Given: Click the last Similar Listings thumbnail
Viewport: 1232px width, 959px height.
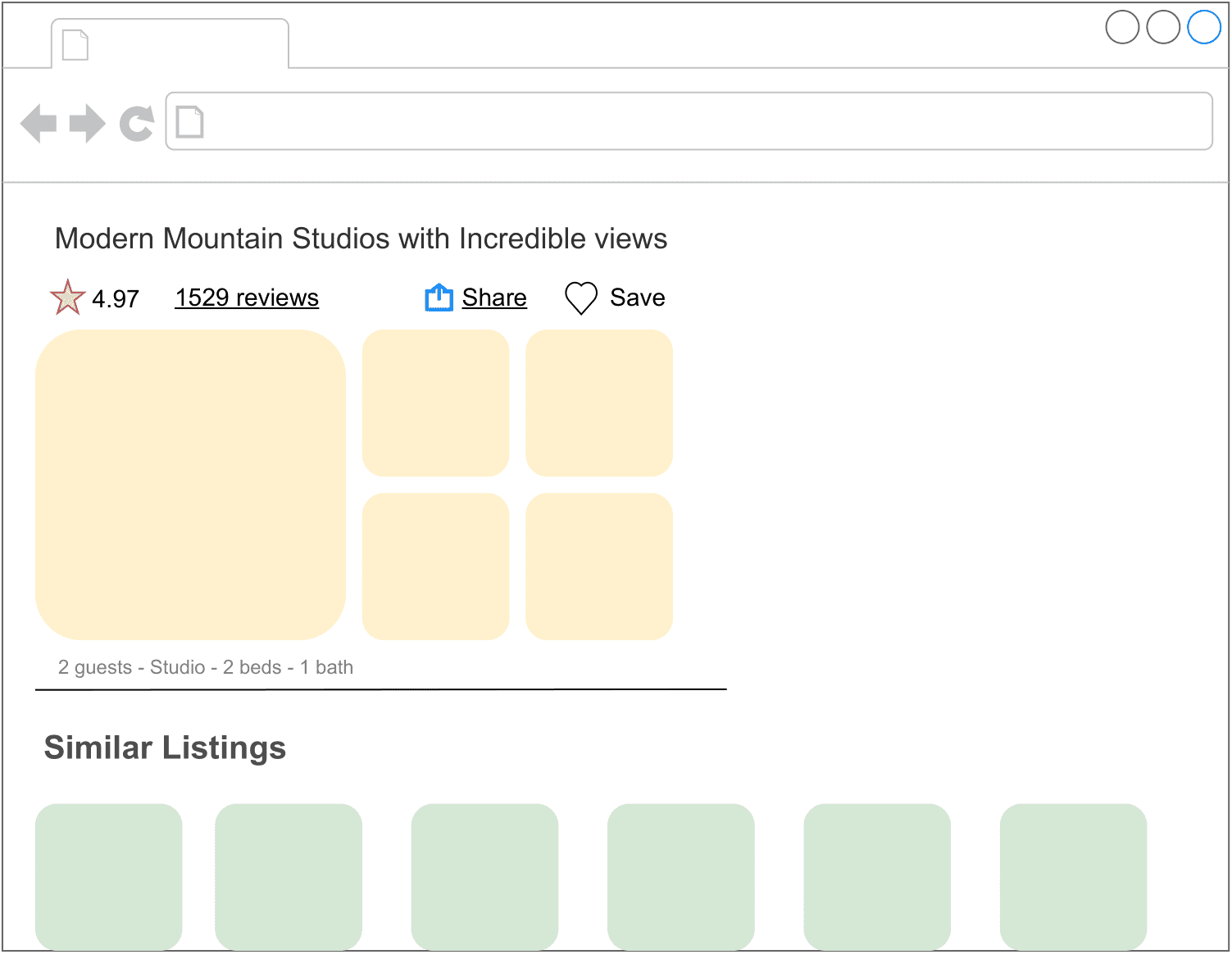Looking at the screenshot, I should point(1072,877).
